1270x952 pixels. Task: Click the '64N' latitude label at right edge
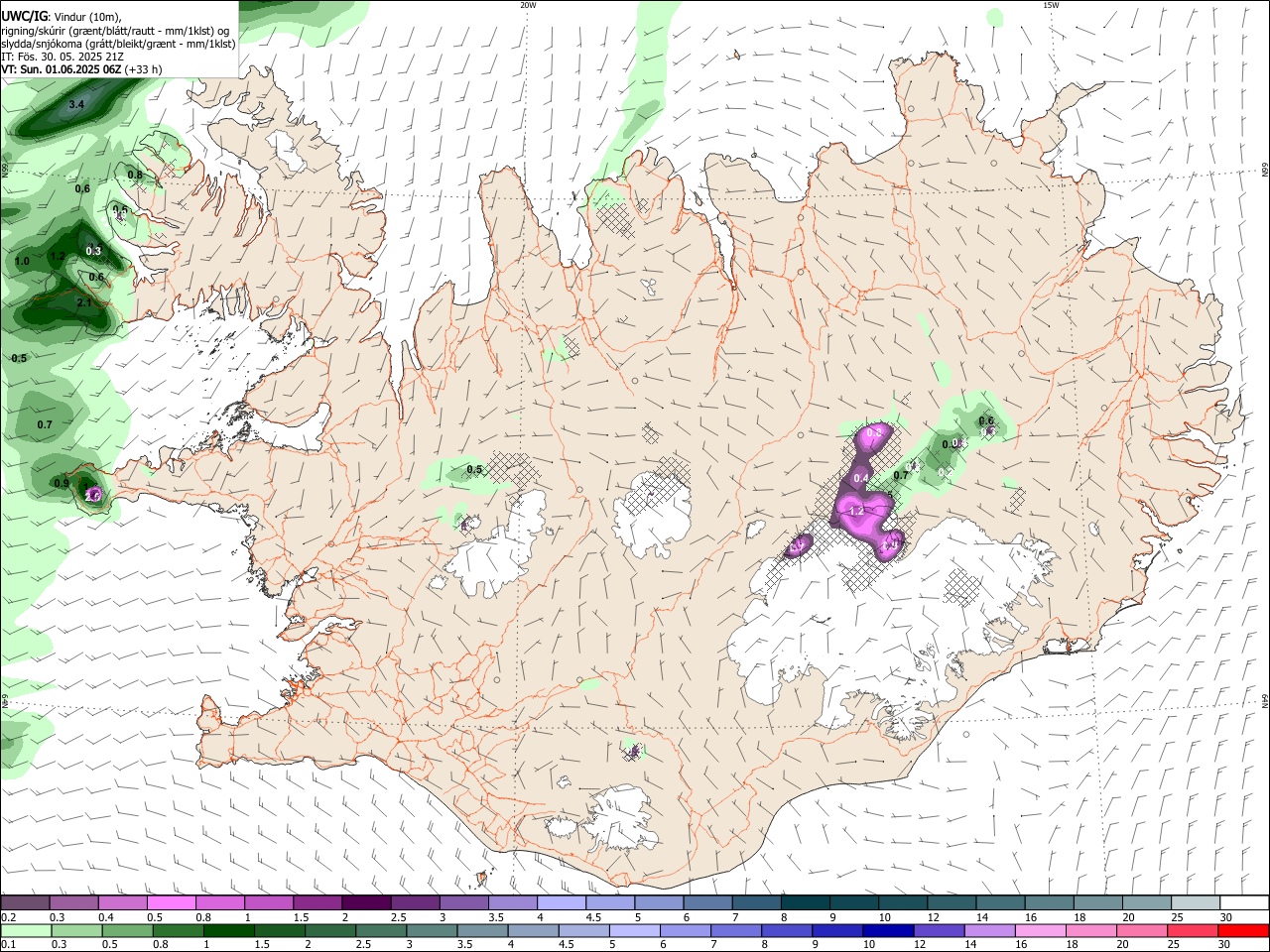pos(1265,700)
